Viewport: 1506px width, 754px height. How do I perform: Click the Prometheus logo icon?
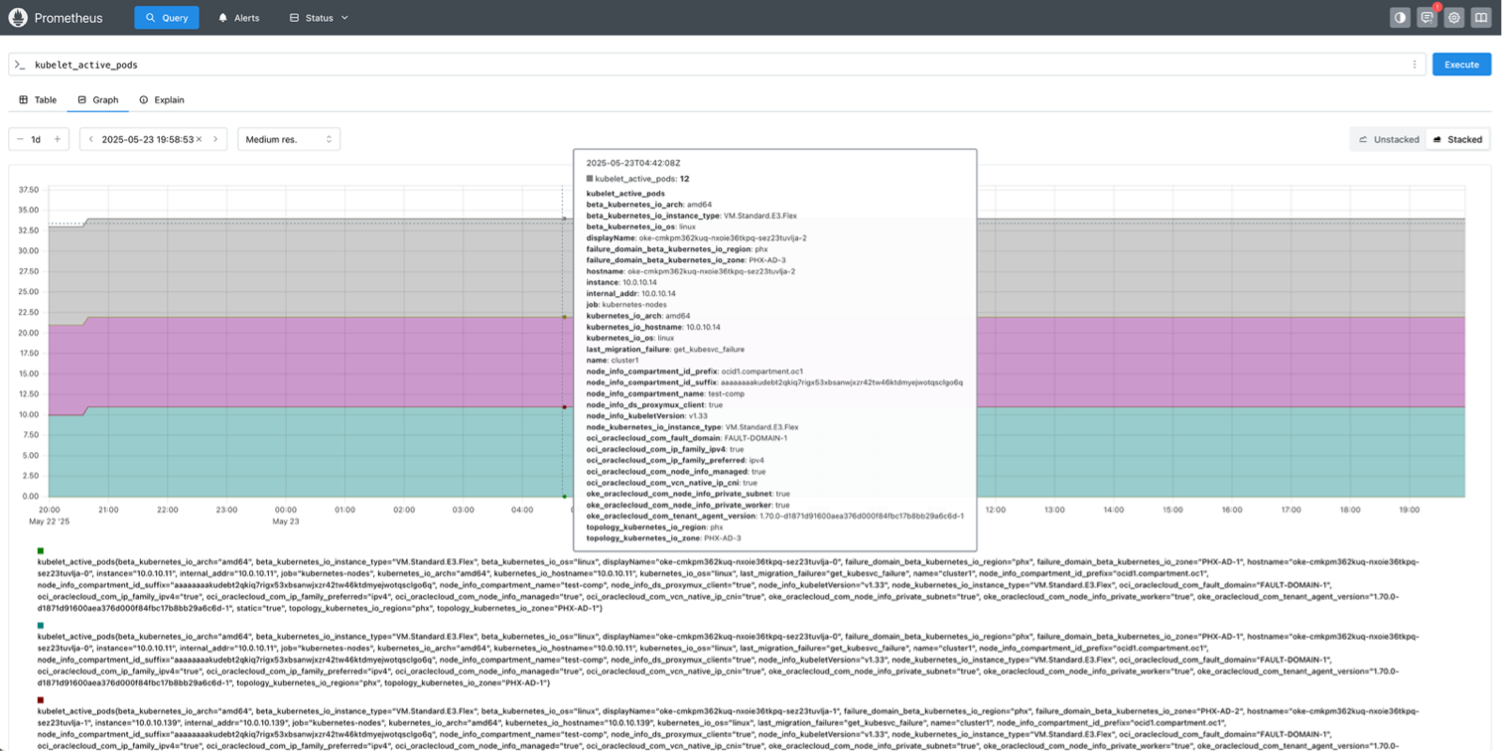pyautogui.click(x=18, y=17)
